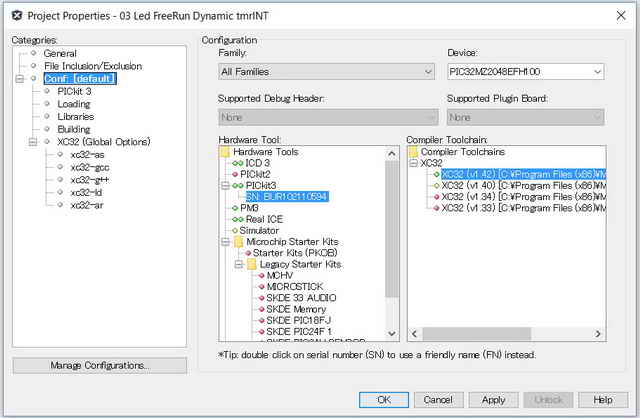The width and height of the screenshot is (640, 418).
Task: Click the Apply button
Action: click(x=493, y=400)
